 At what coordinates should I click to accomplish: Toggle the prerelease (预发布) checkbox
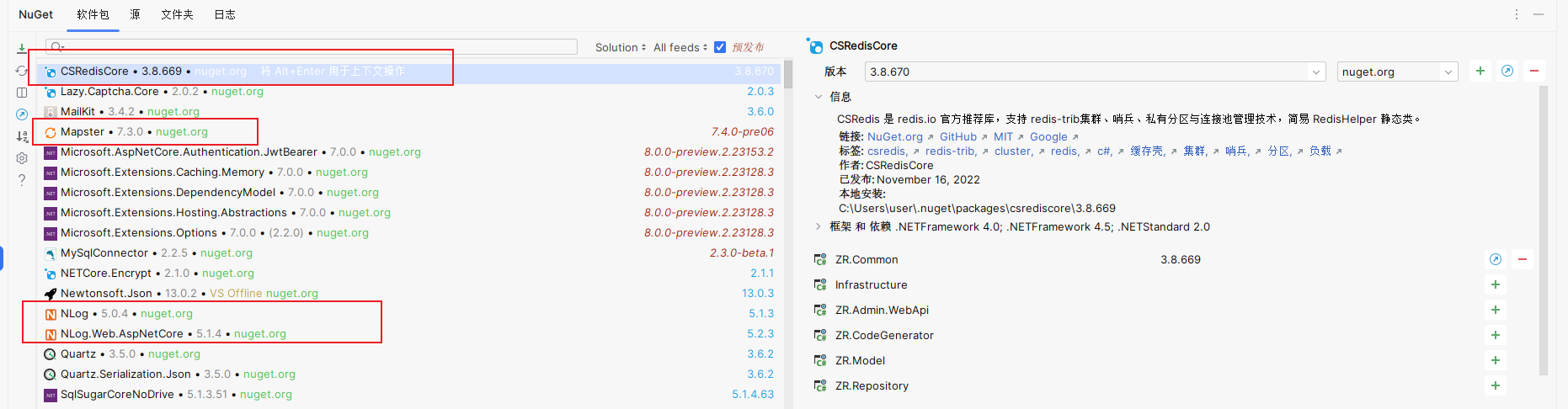pos(720,47)
